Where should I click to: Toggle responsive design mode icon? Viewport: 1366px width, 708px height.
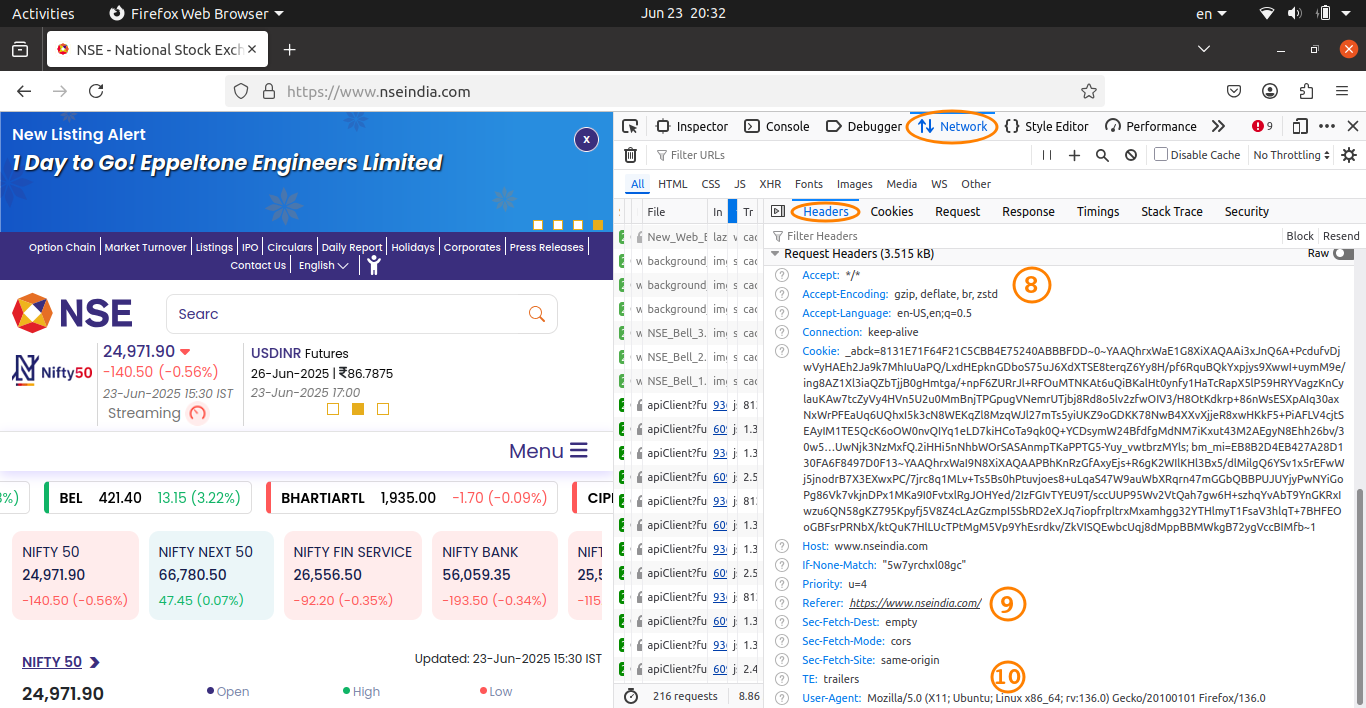tap(1300, 126)
